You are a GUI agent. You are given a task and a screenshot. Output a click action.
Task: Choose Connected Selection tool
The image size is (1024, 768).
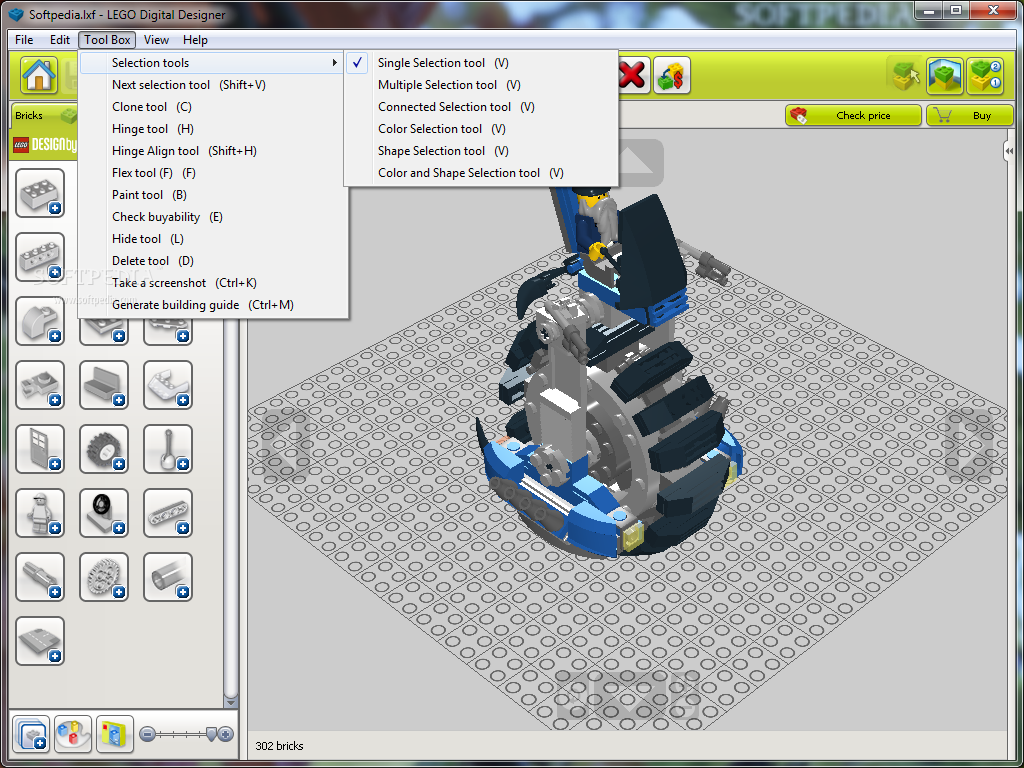point(481,106)
